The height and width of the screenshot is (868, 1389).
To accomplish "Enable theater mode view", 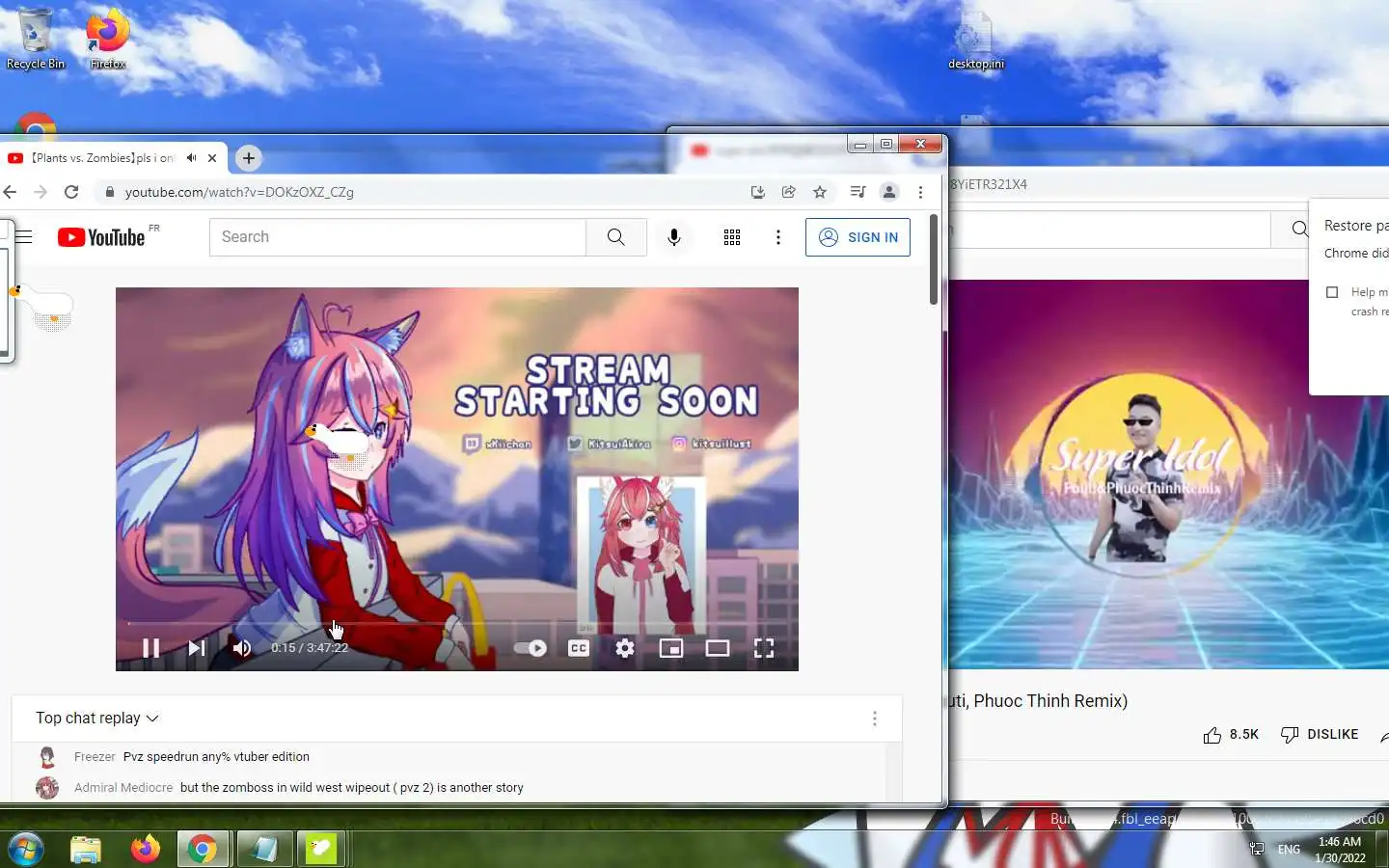I will [x=718, y=648].
